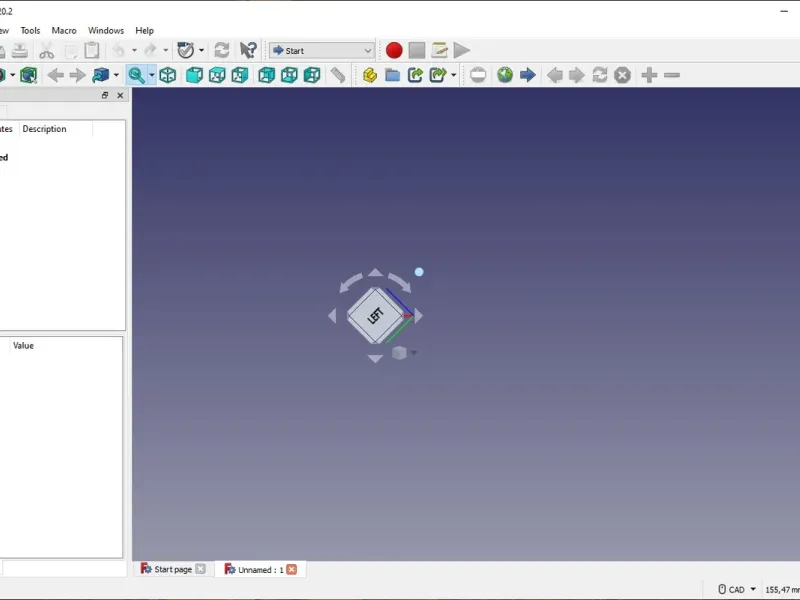Open the Start workbench selector combo box
This screenshot has width=800, height=600.
pos(321,51)
